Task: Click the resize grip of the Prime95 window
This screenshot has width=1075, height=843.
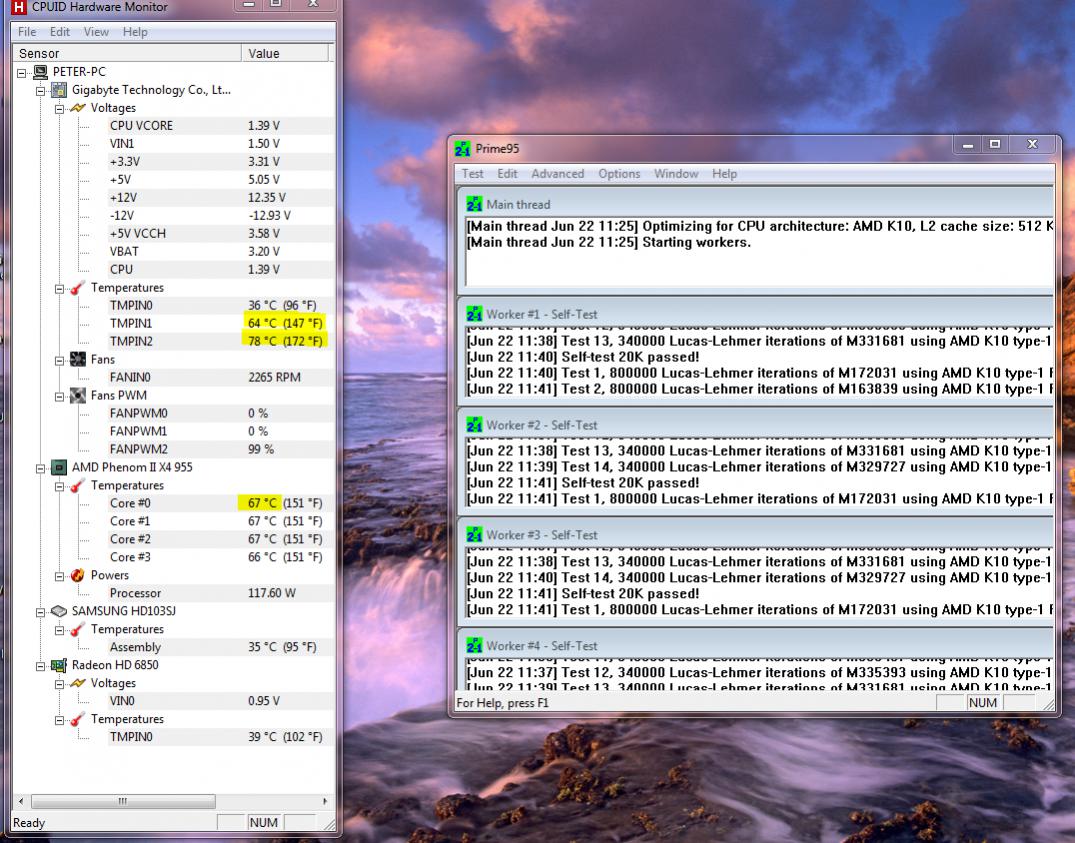Action: click(1047, 704)
